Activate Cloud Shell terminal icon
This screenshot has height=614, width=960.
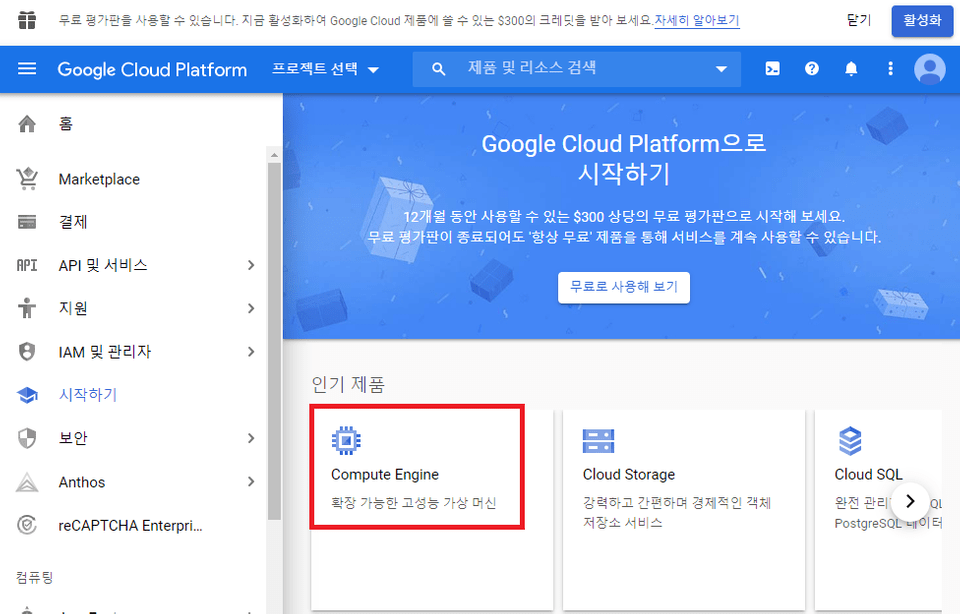[x=772, y=69]
